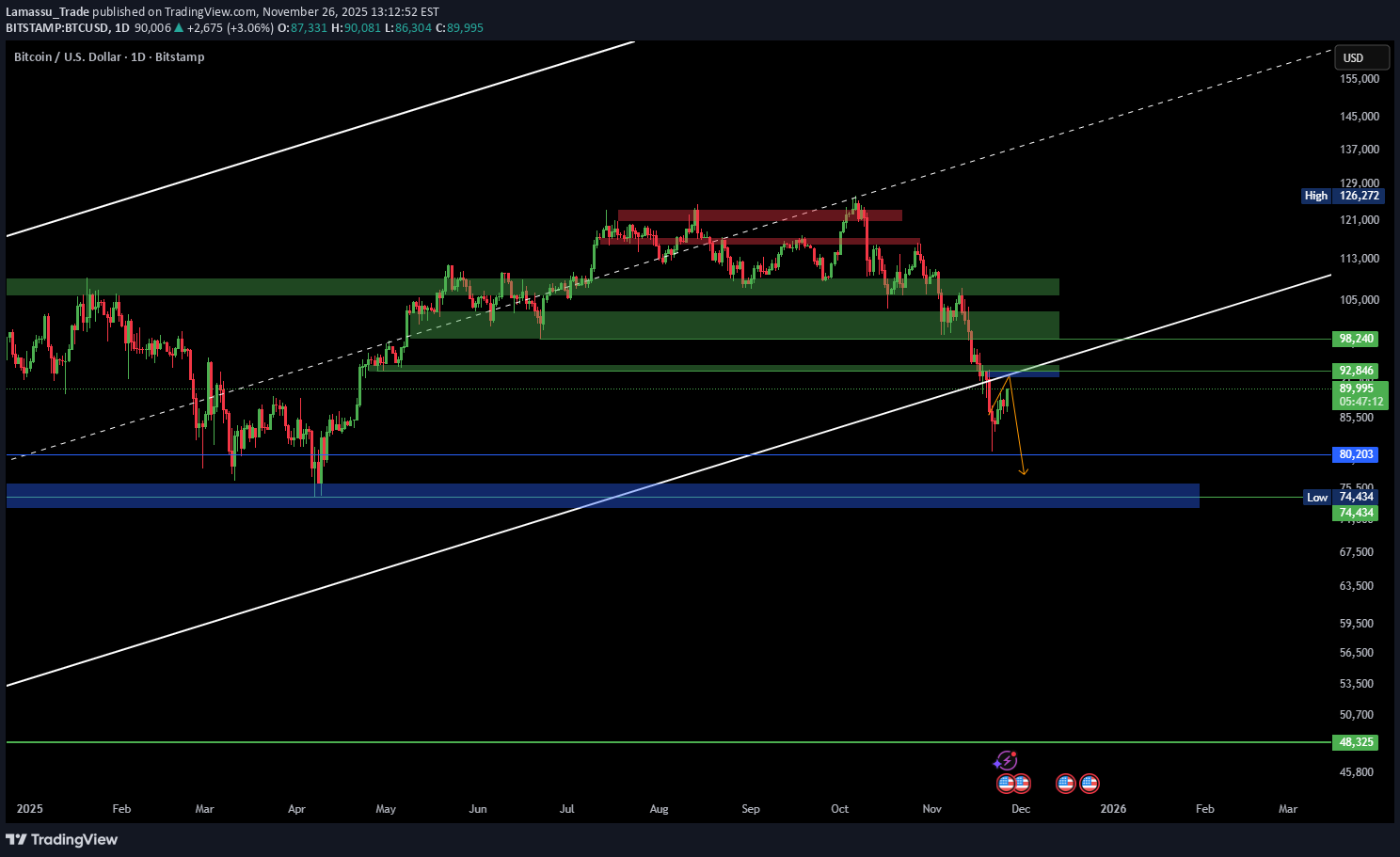Screen dimensions: 1400x857
Task: Click the Lamassu_Trade author name
Action: 47,12
